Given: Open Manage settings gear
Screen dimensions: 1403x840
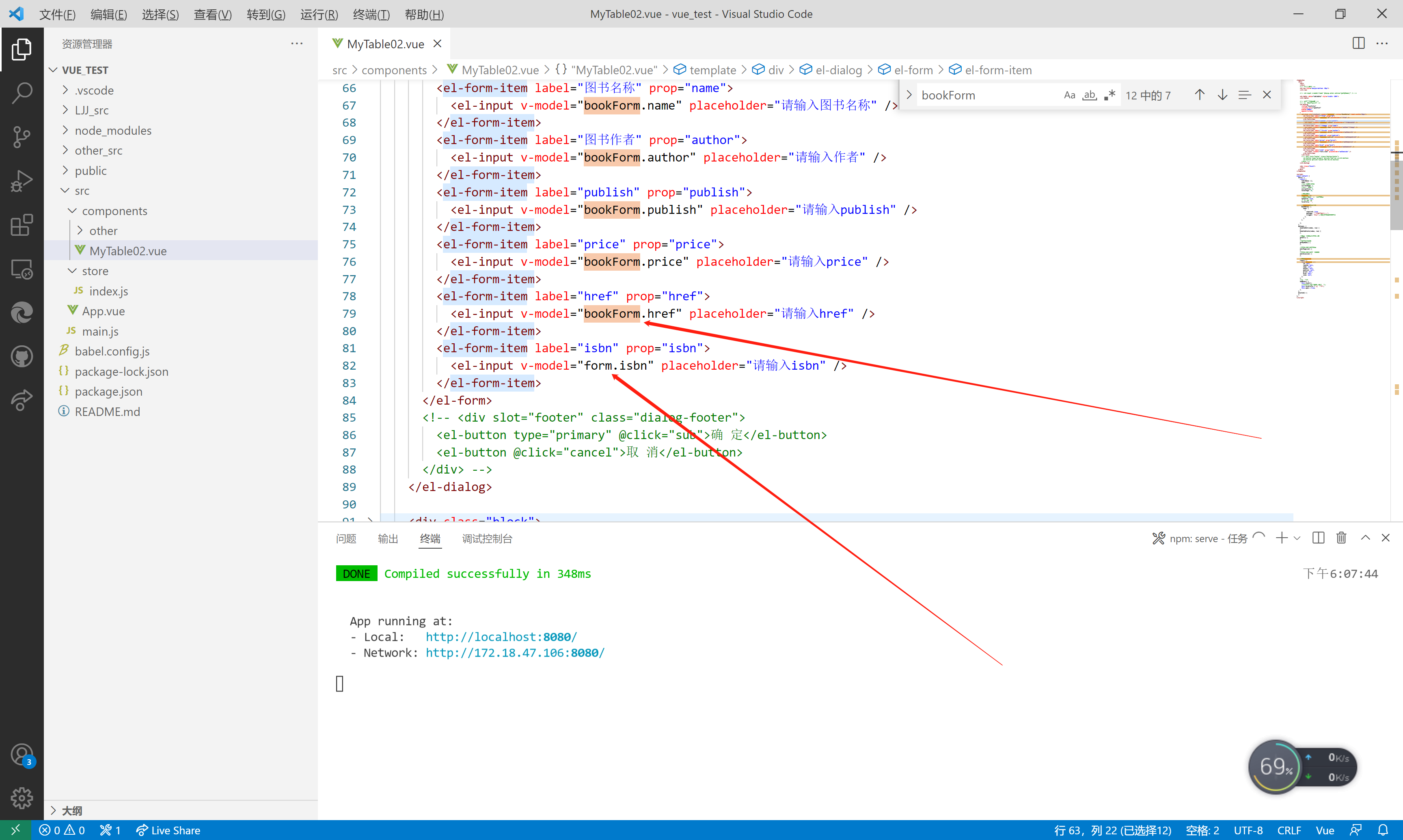Looking at the screenshot, I should pos(22,797).
